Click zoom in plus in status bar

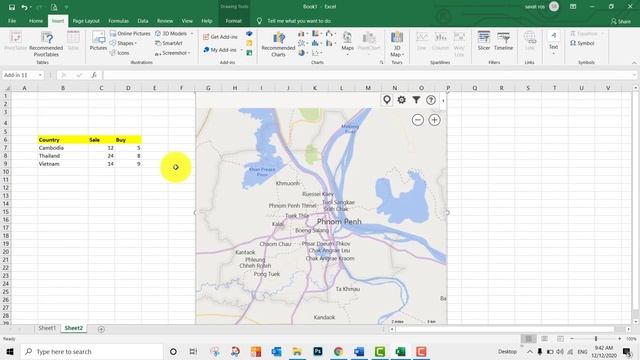620,339
